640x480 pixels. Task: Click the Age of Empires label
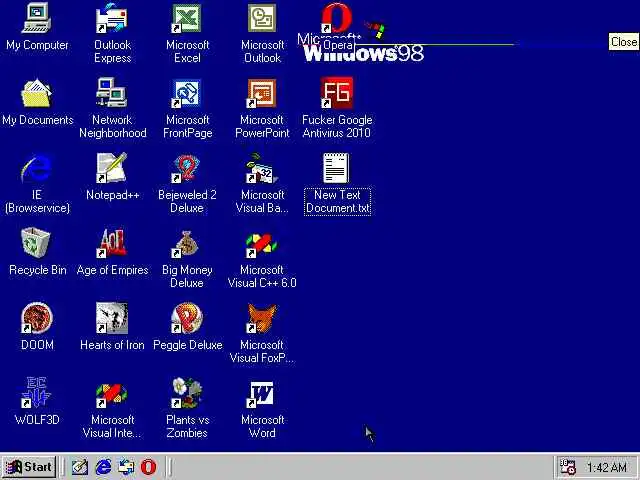click(x=112, y=270)
